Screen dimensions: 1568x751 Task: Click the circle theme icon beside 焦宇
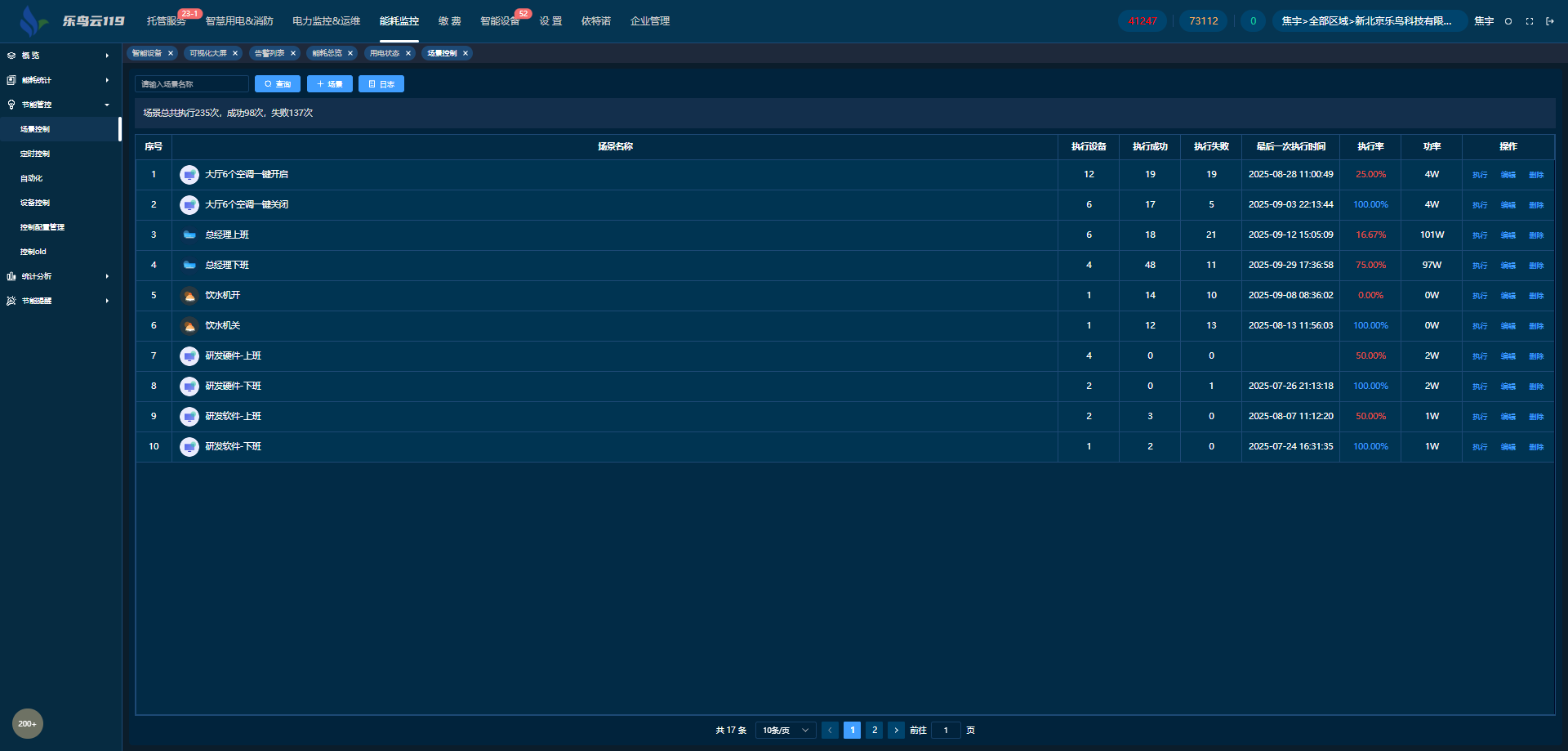click(1508, 21)
